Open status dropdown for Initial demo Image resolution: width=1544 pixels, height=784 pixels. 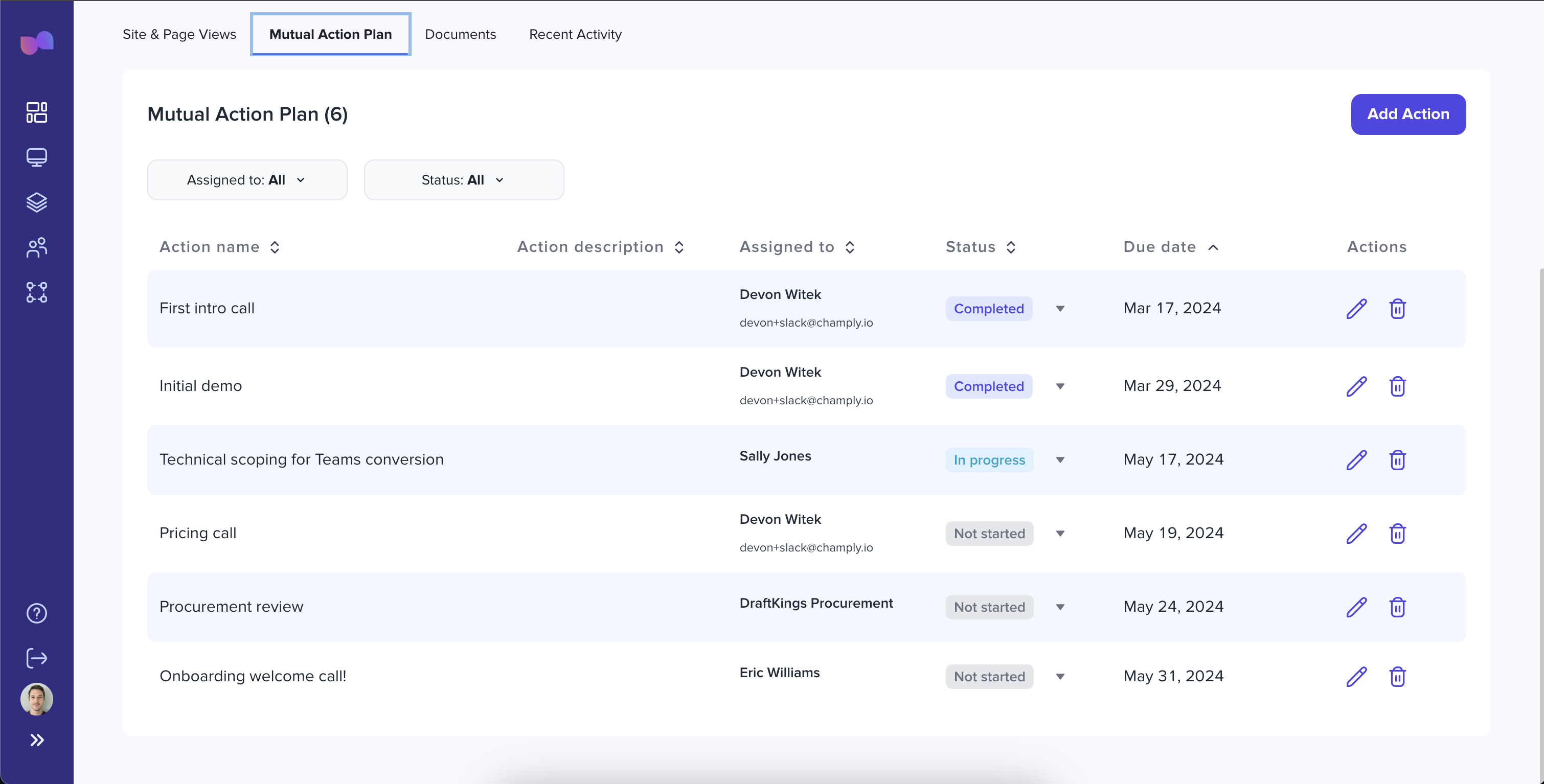[x=1060, y=386]
